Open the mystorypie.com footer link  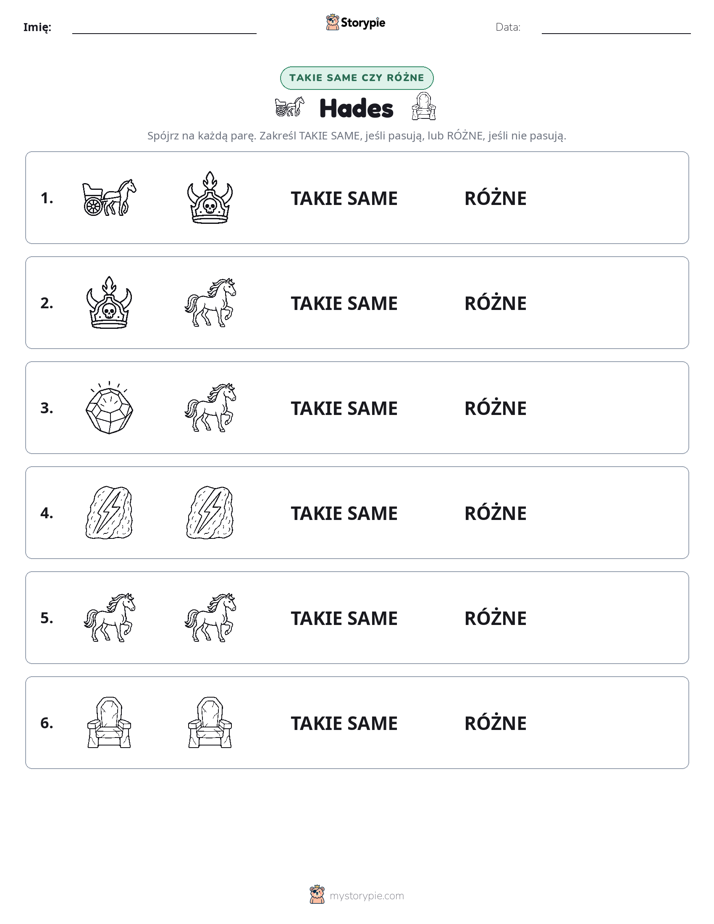tap(357, 895)
